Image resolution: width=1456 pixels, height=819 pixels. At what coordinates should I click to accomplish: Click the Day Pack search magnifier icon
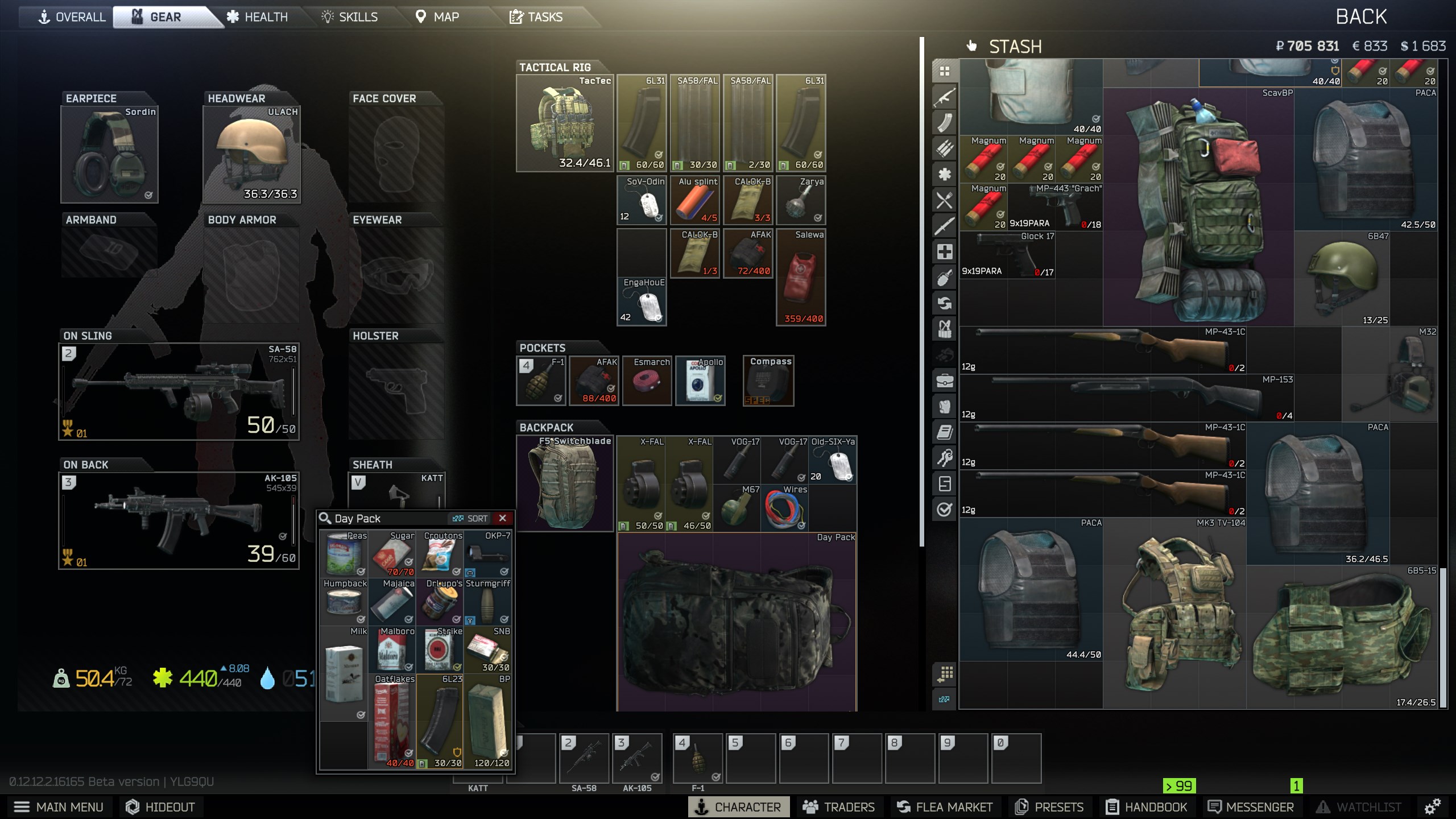(x=325, y=518)
